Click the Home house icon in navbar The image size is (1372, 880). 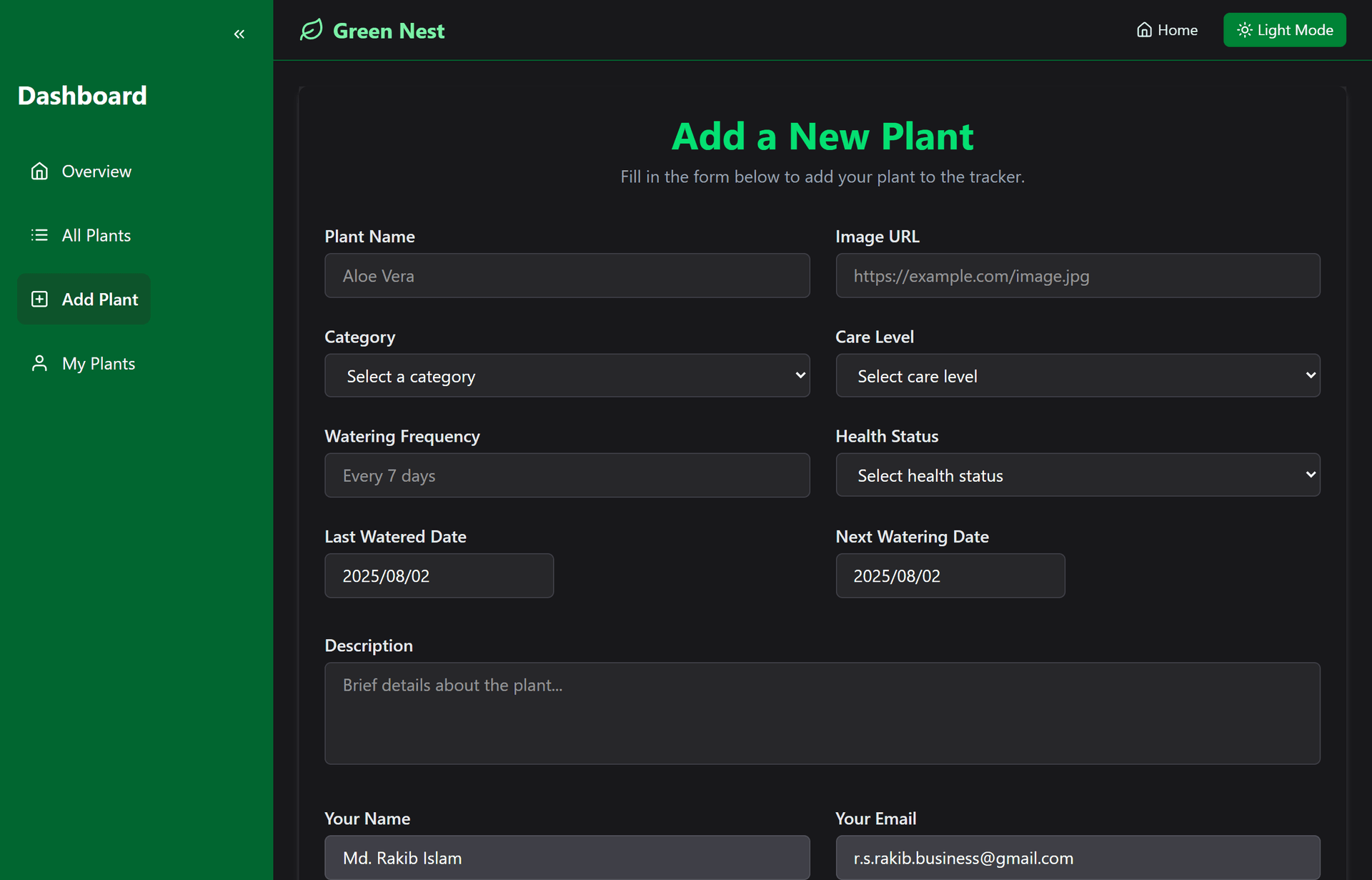click(1144, 29)
